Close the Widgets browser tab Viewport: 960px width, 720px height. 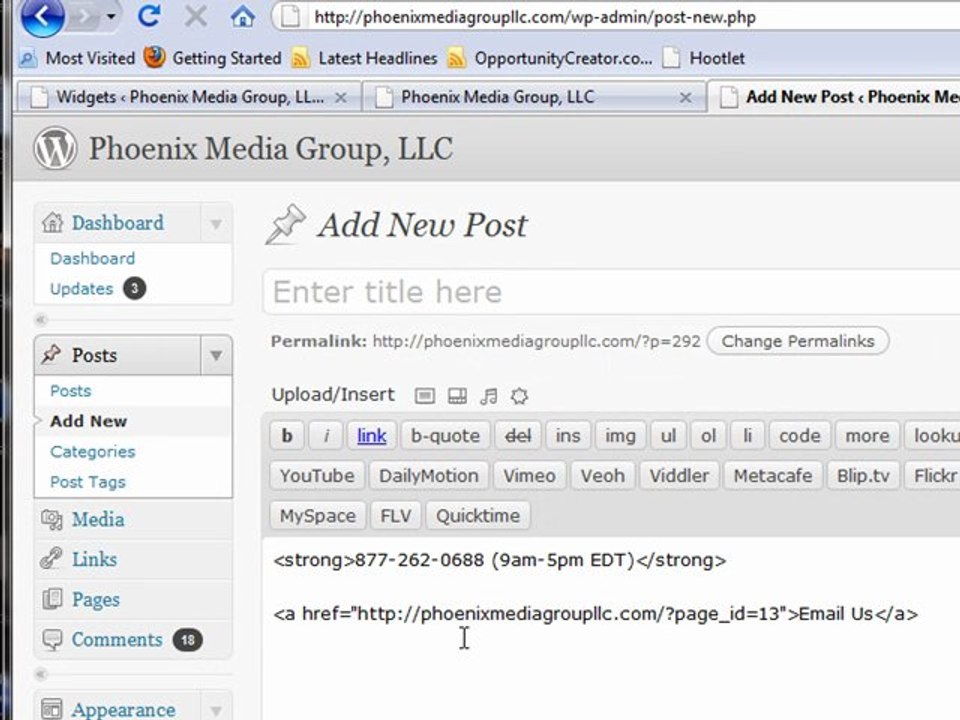[341, 97]
